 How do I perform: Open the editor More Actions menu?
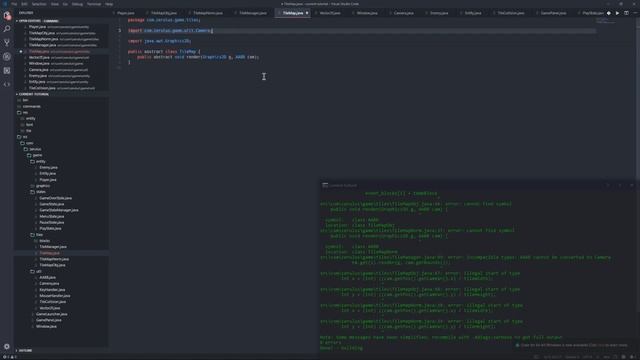click(635, 13)
